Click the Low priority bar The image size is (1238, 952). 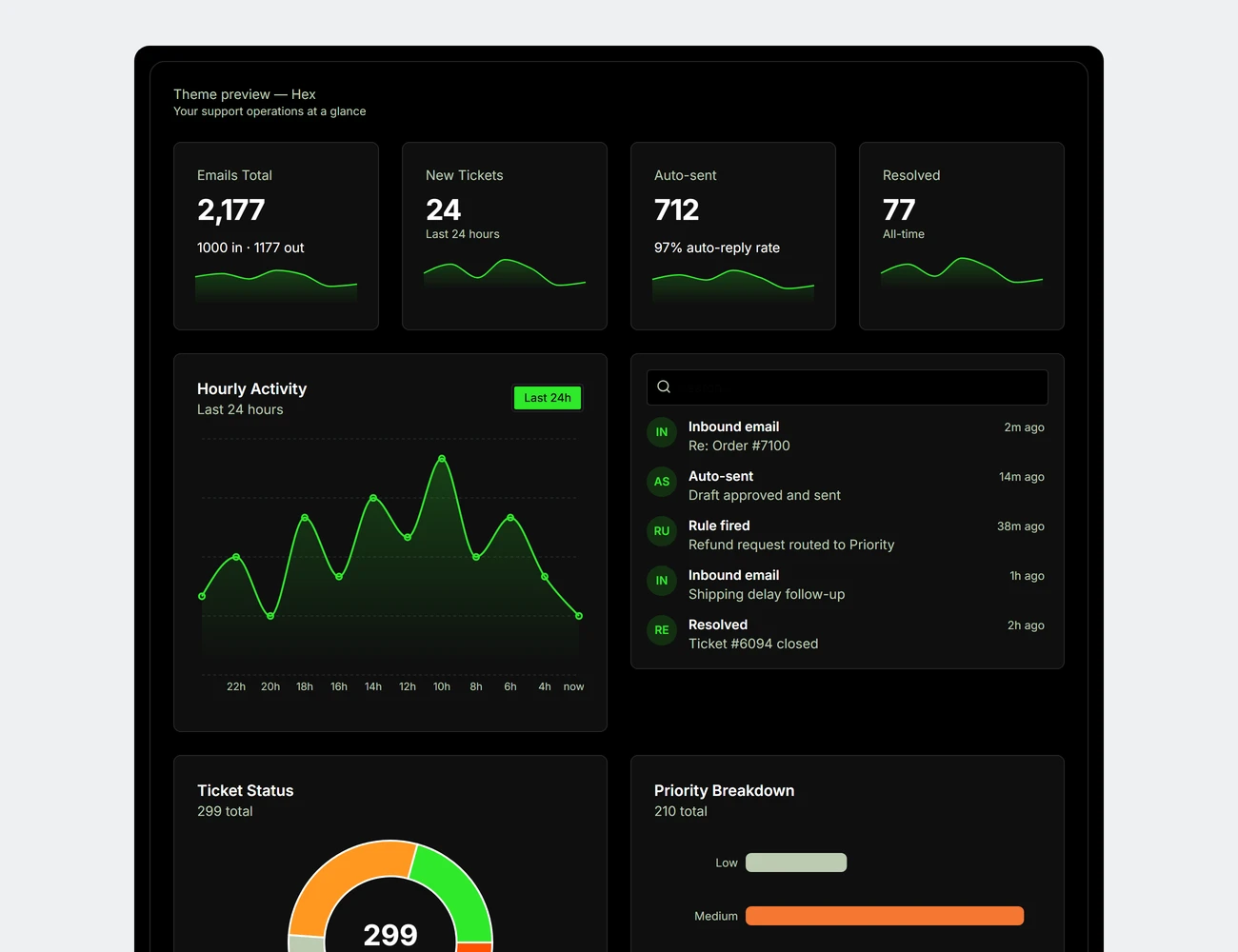(796, 863)
